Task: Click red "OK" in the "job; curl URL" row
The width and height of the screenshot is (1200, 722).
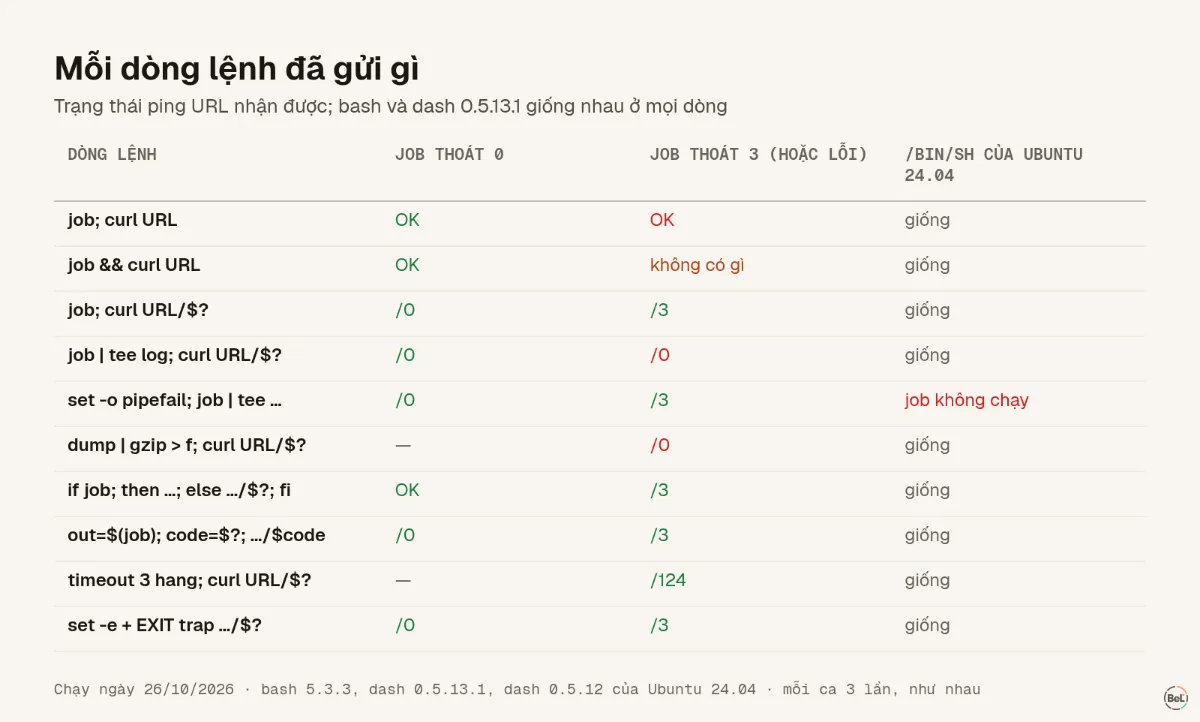Action: [662, 220]
